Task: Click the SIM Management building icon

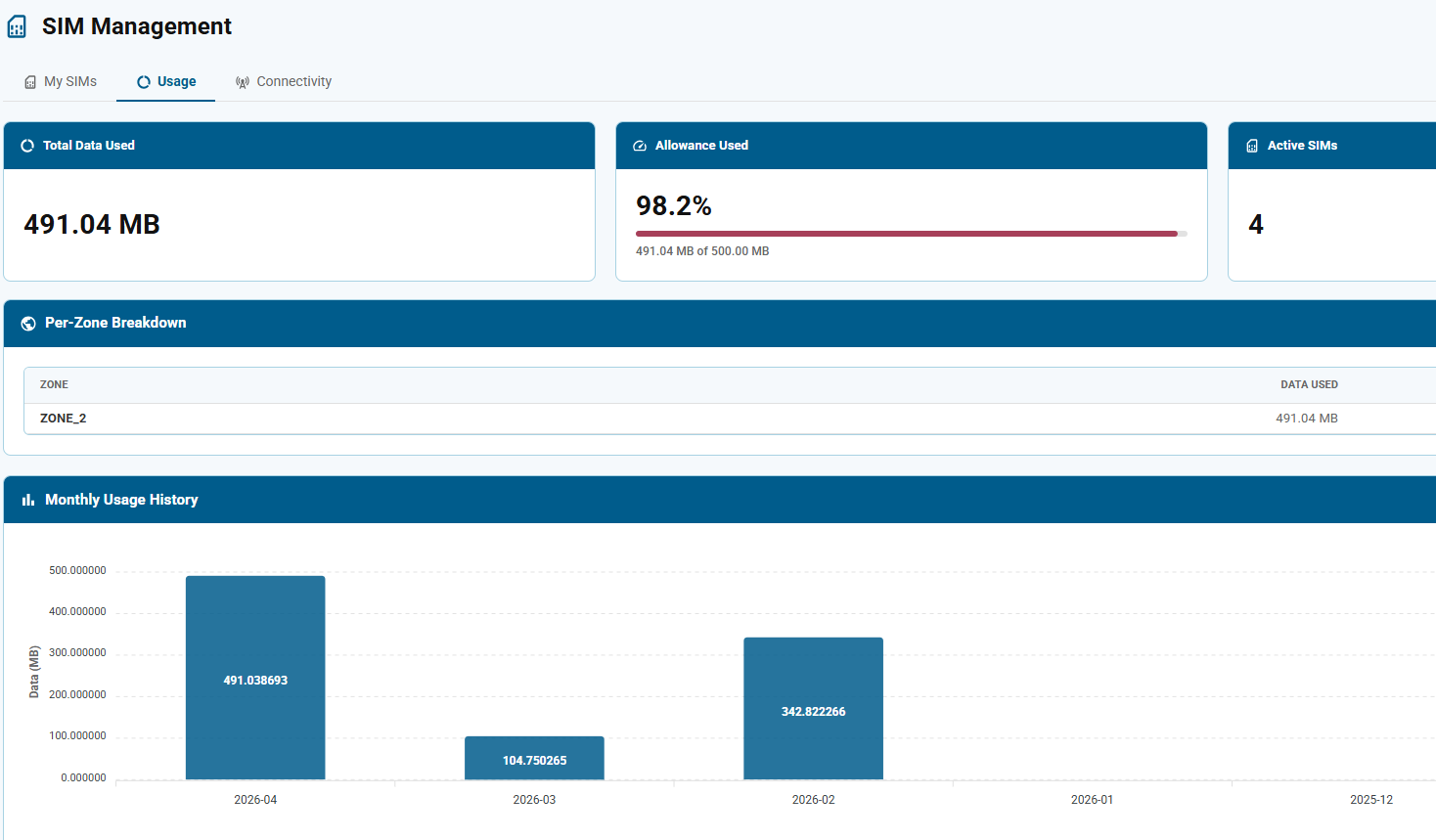Action: 16,25
